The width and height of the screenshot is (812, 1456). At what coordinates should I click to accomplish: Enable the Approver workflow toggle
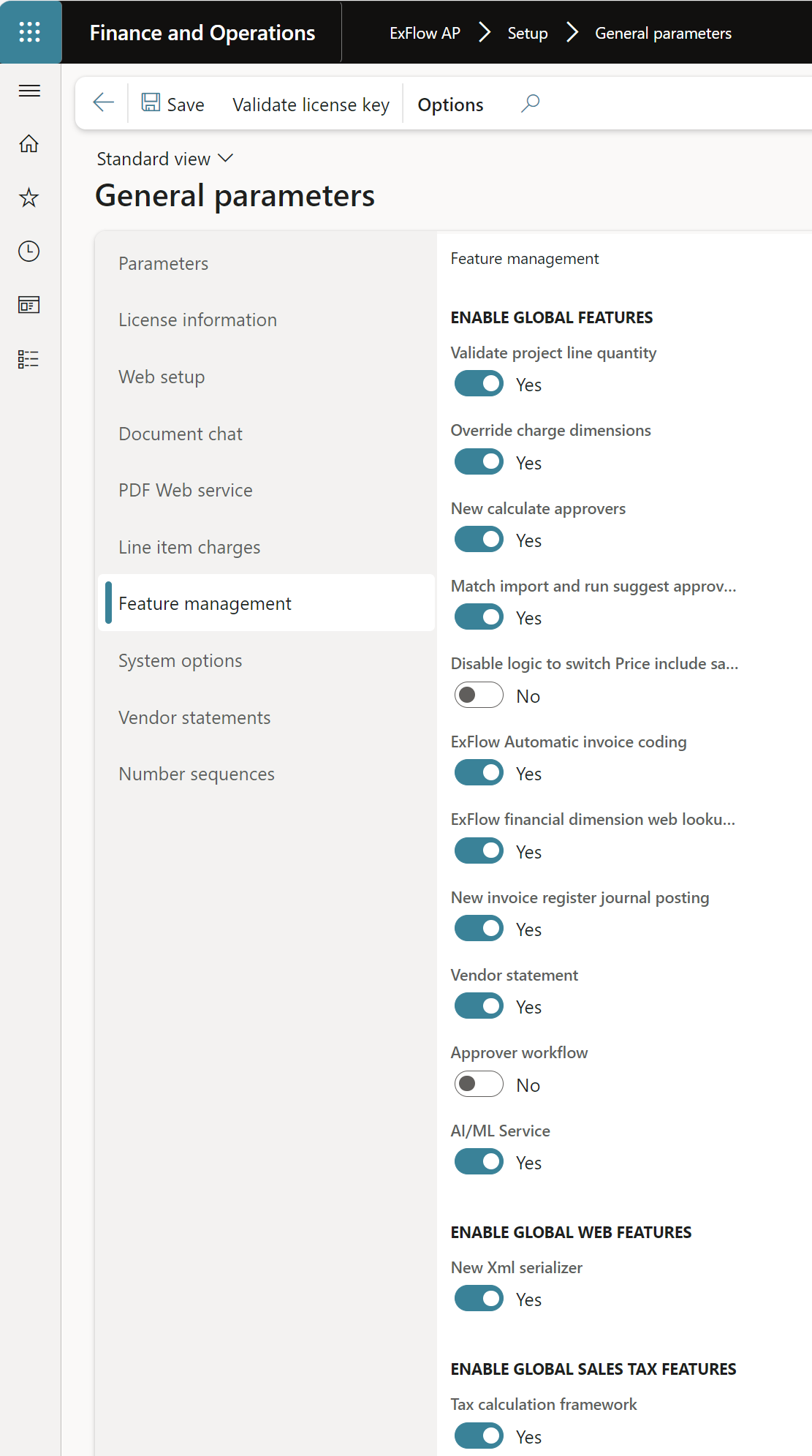pos(479,1085)
